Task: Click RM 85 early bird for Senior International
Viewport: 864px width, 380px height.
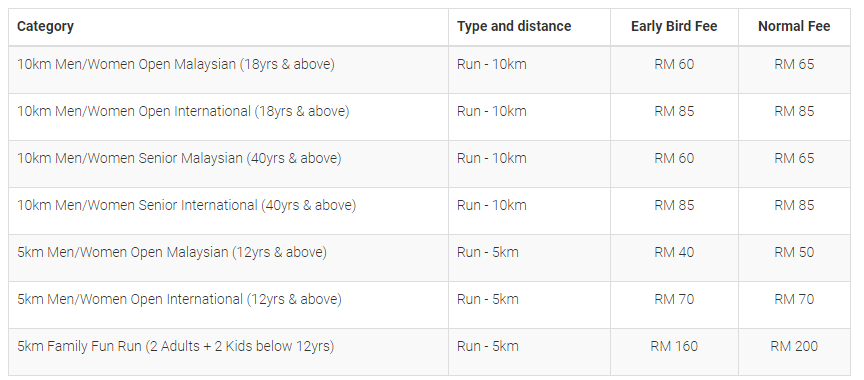Action: [674, 205]
